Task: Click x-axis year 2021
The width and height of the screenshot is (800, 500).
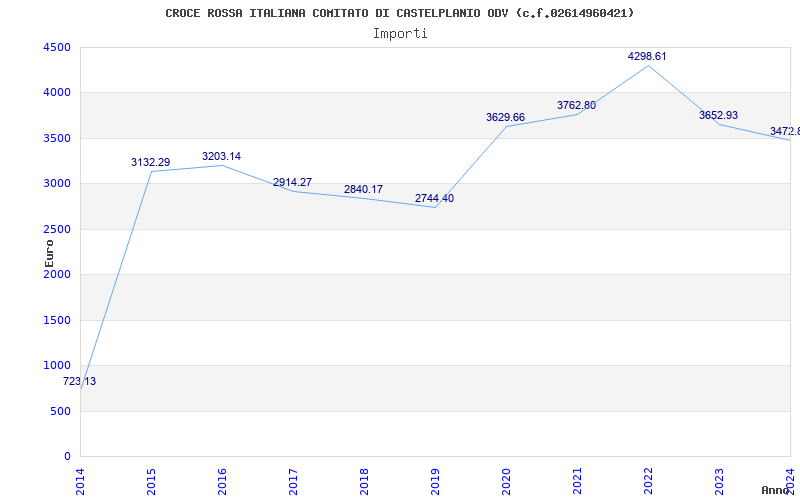Action: click(x=577, y=482)
